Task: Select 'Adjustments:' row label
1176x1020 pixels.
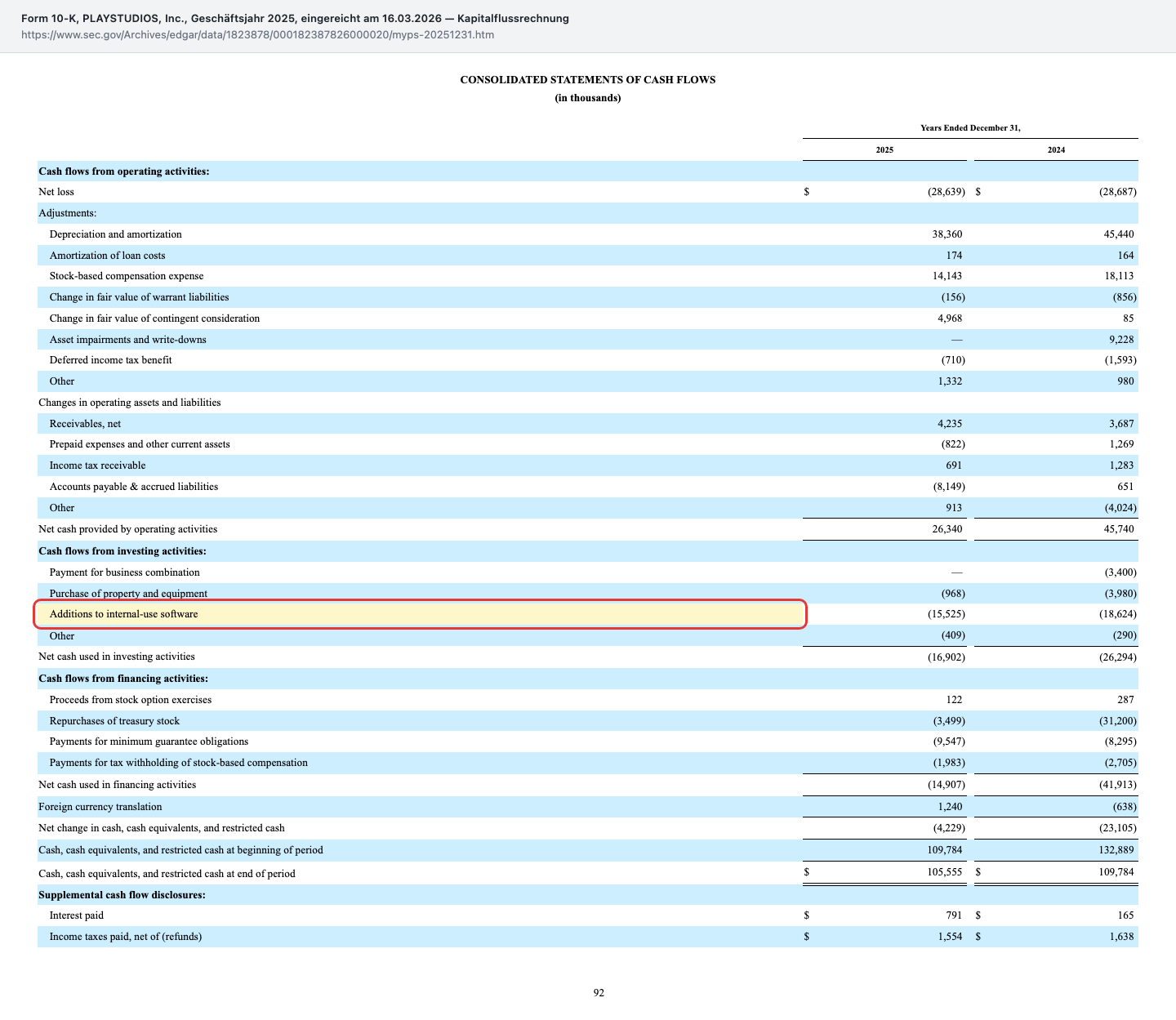Action: (x=67, y=213)
